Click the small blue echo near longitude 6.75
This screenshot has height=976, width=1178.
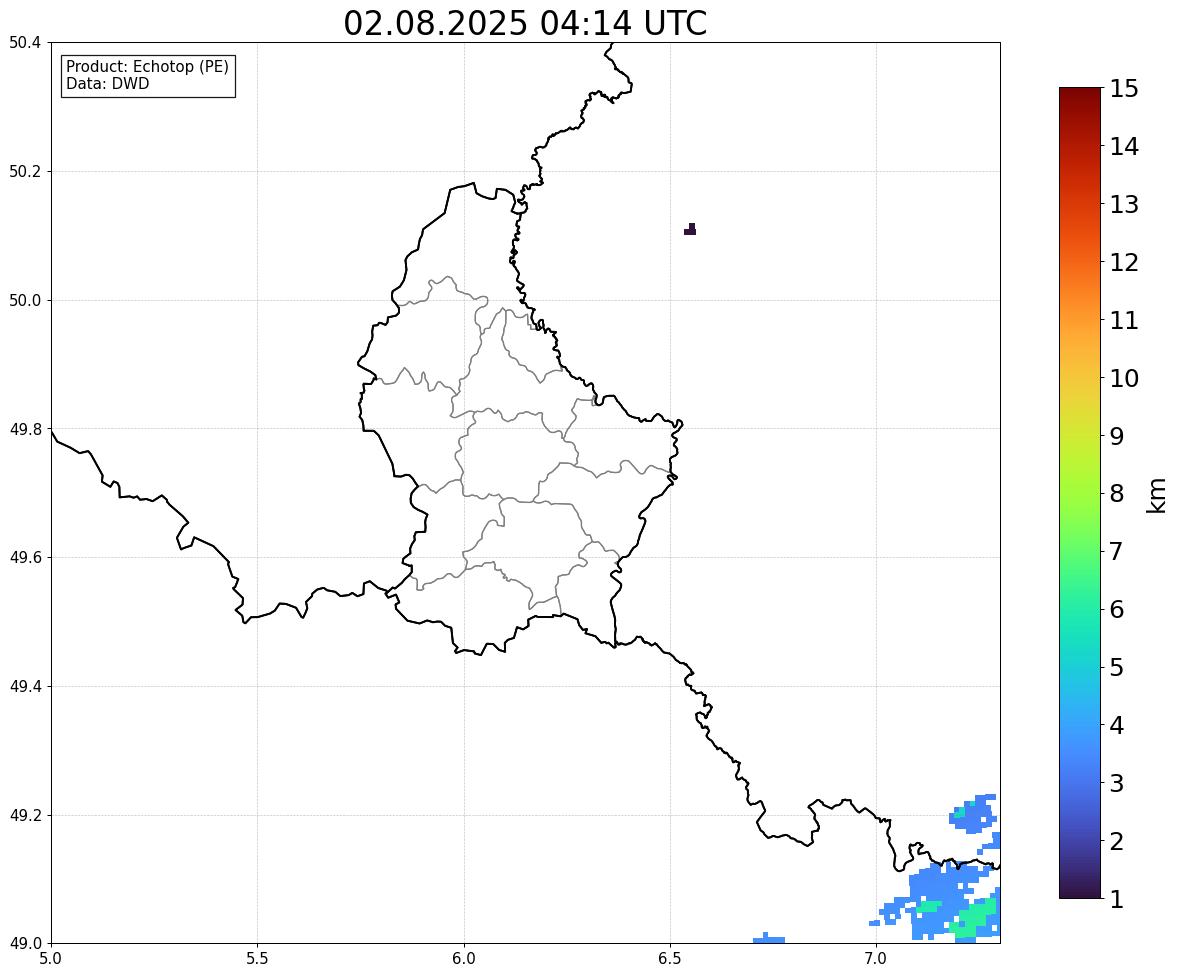pos(769,938)
